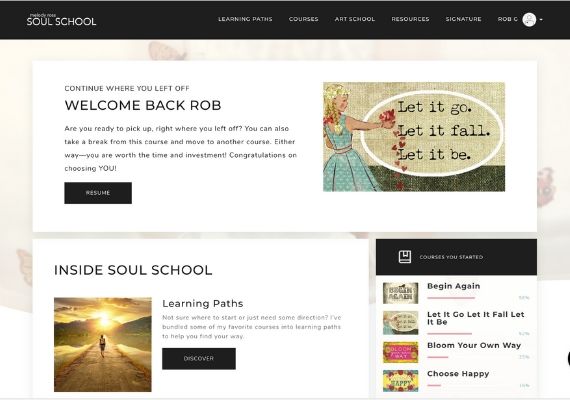Open the Let it go course banner image

pos(414,137)
